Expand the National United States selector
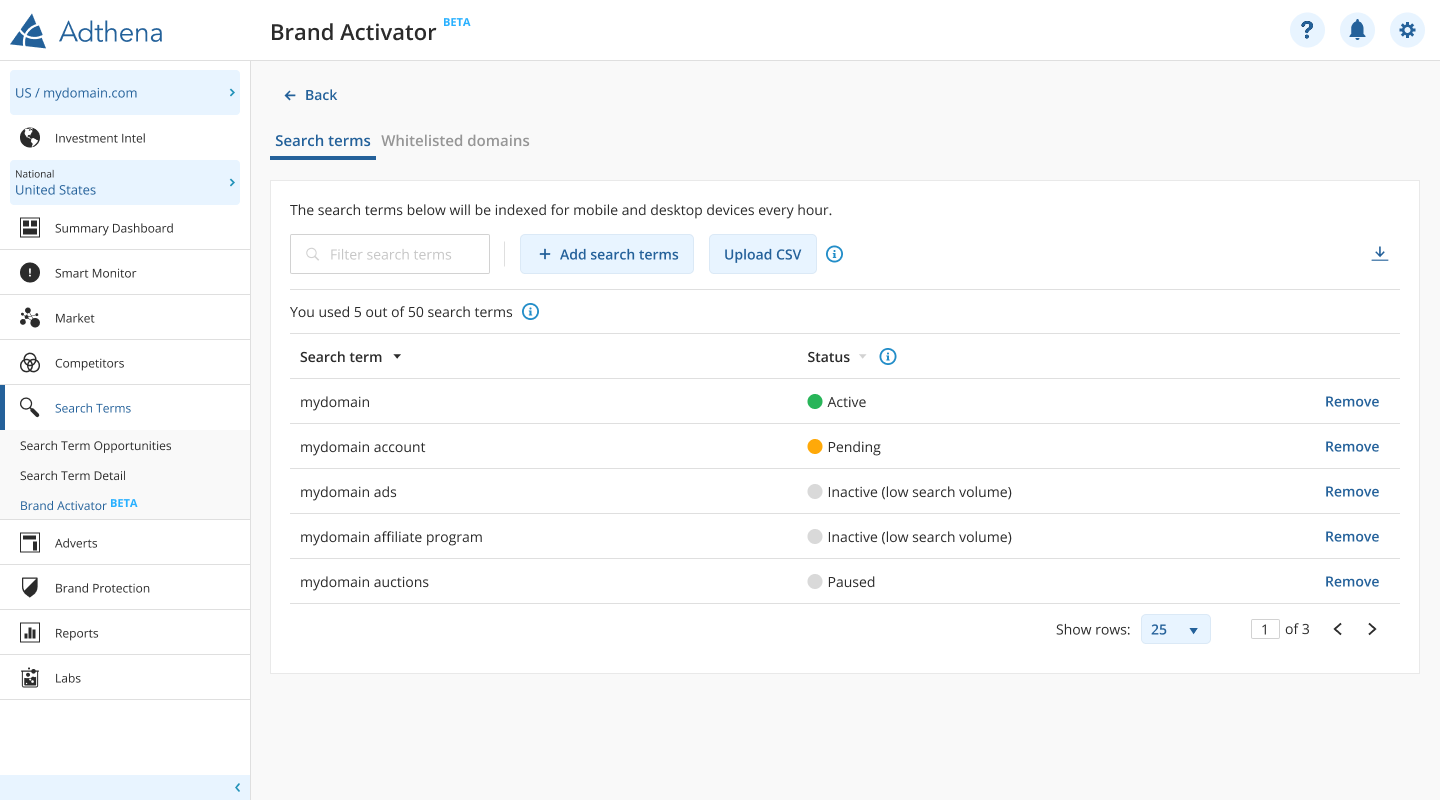The width and height of the screenshot is (1440, 800). (x=125, y=182)
